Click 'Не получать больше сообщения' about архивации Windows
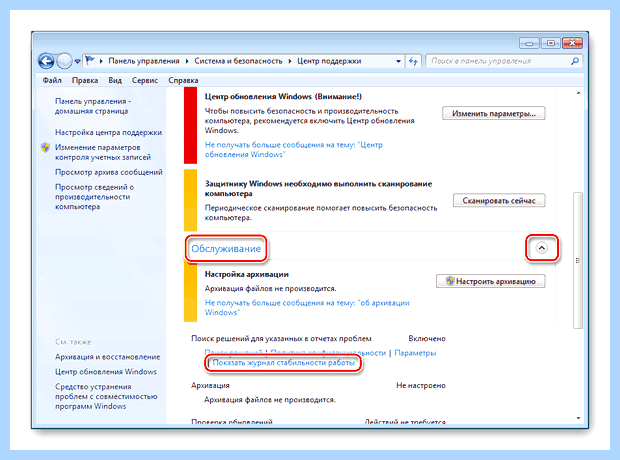 307,307
